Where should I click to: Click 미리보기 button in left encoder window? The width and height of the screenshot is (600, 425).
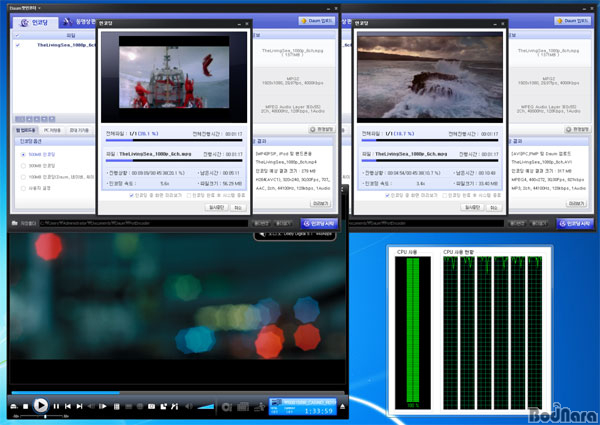(x=321, y=204)
